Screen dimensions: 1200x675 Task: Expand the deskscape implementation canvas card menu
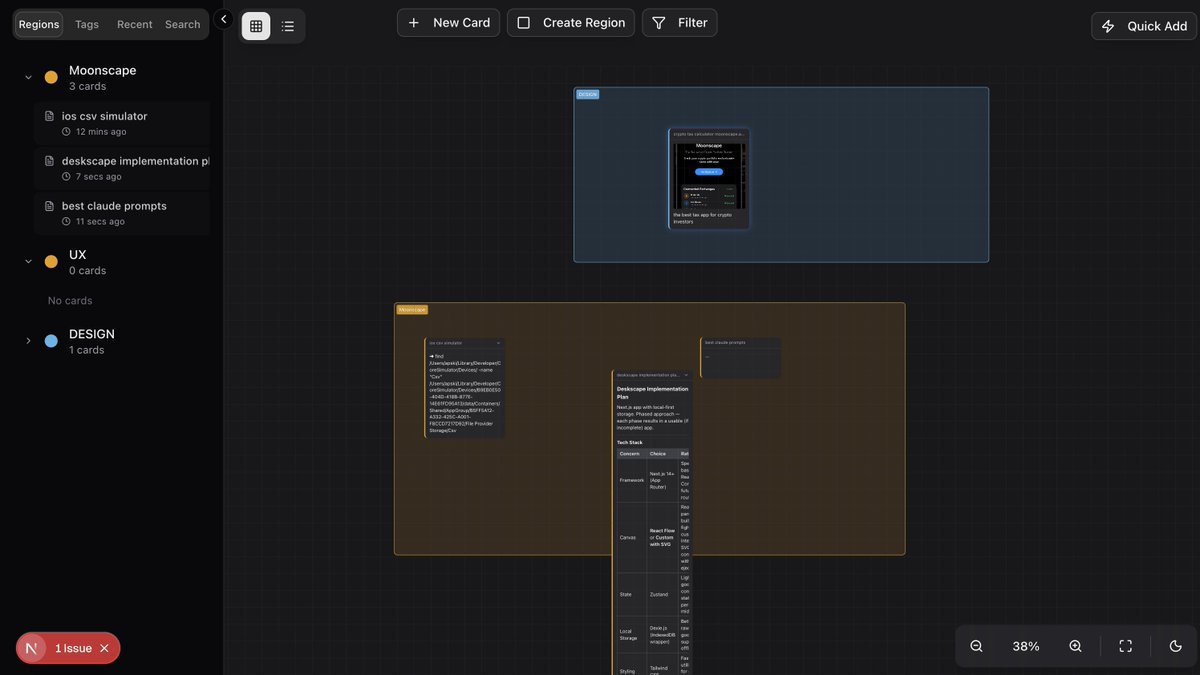coord(686,375)
